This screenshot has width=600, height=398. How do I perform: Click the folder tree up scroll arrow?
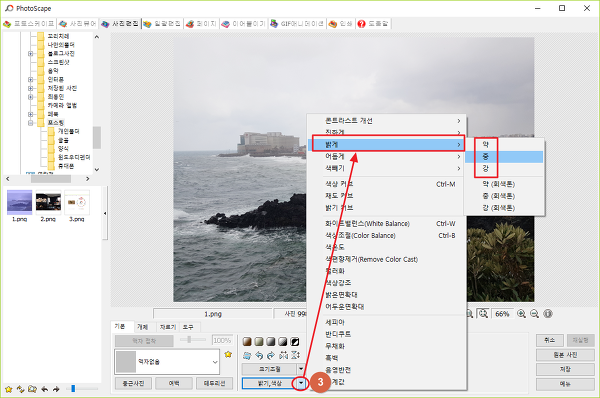pos(97,37)
